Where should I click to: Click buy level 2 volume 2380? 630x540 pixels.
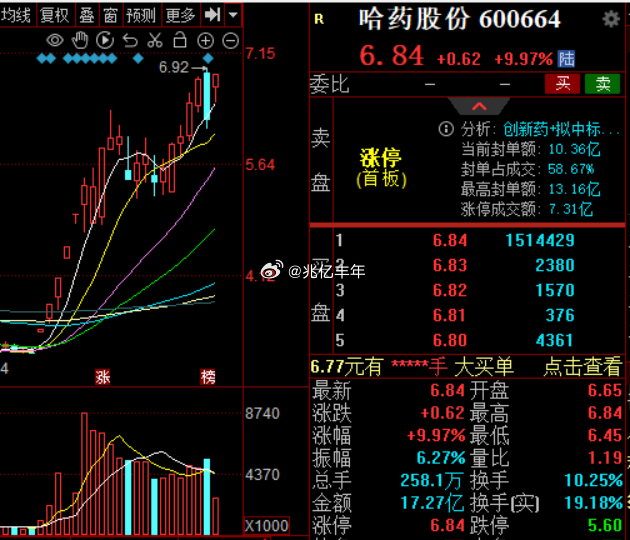pos(555,265)
